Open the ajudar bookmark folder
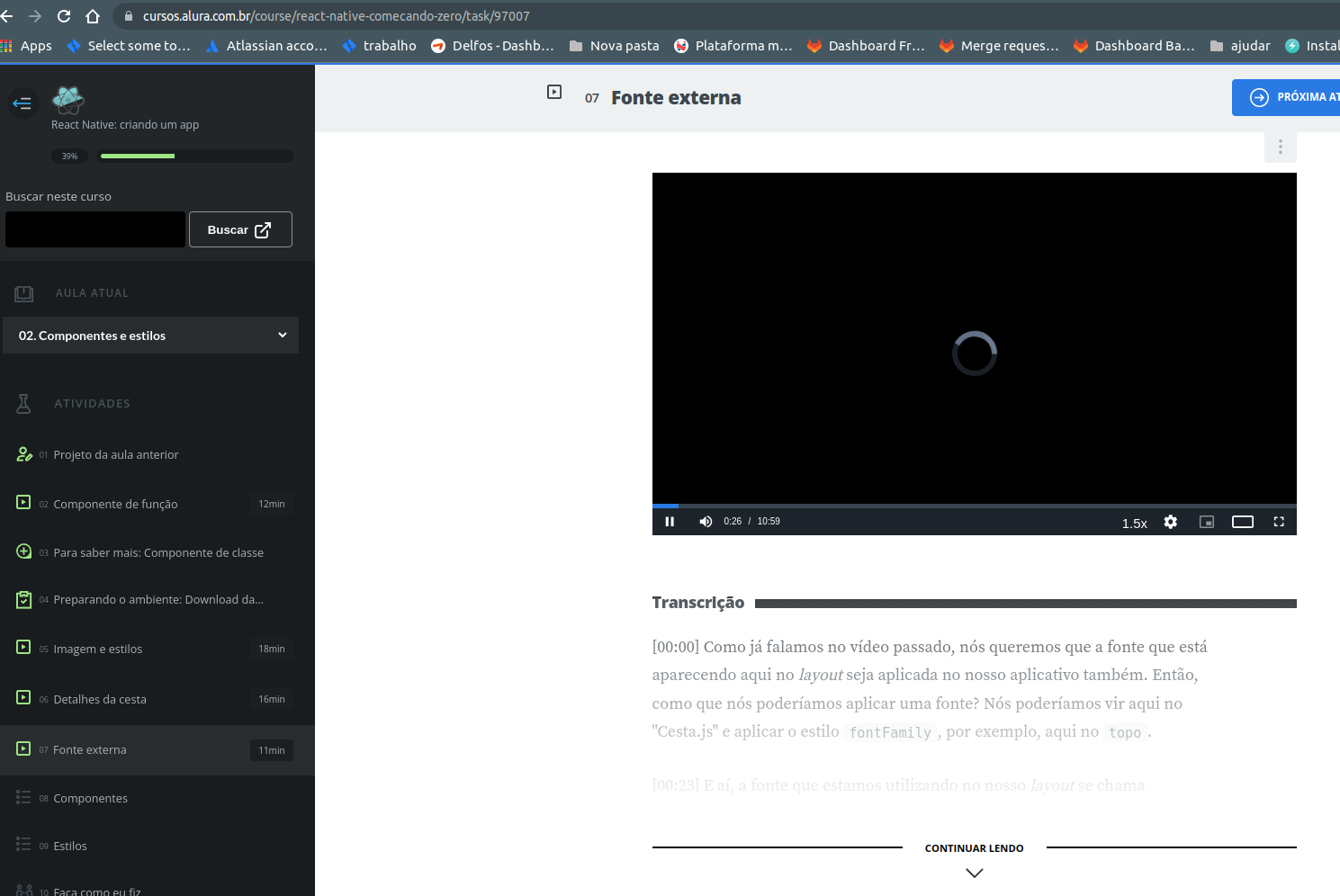This screenshot has height=896, width=1340. tap(1240, 46)
